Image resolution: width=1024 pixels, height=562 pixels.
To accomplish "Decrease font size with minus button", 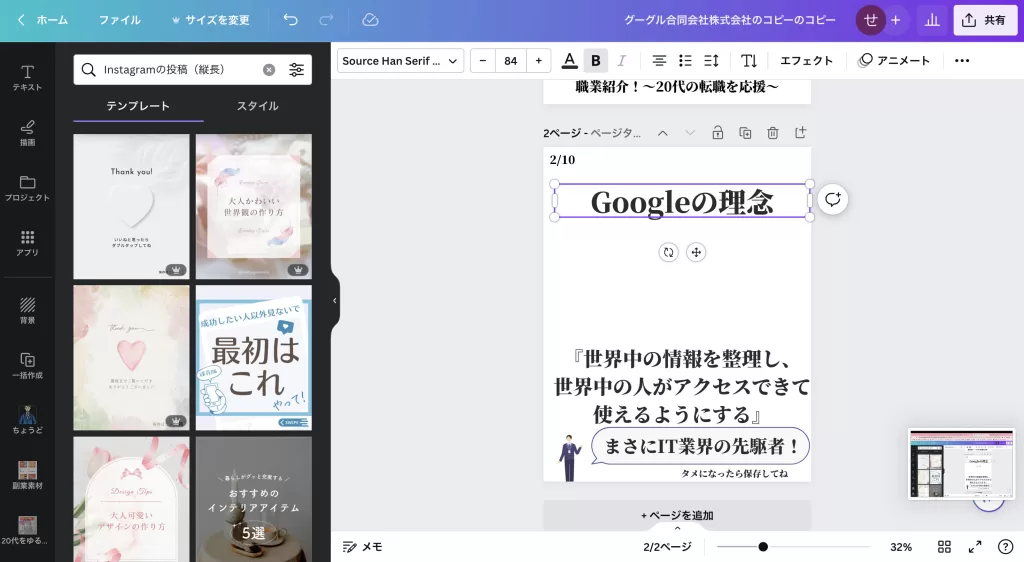I will tap(483, 61).
